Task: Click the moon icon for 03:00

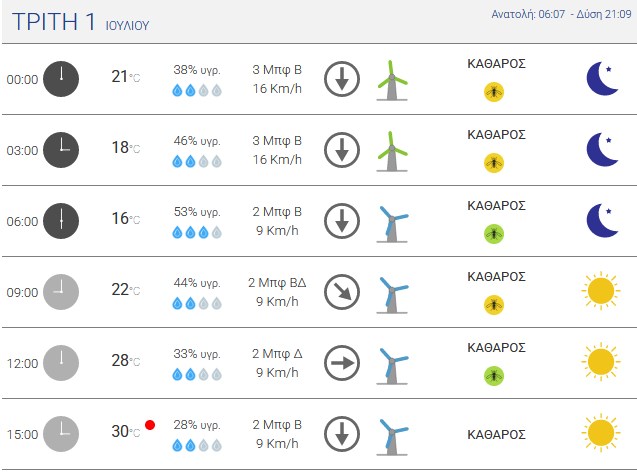Action: [602, 149]
